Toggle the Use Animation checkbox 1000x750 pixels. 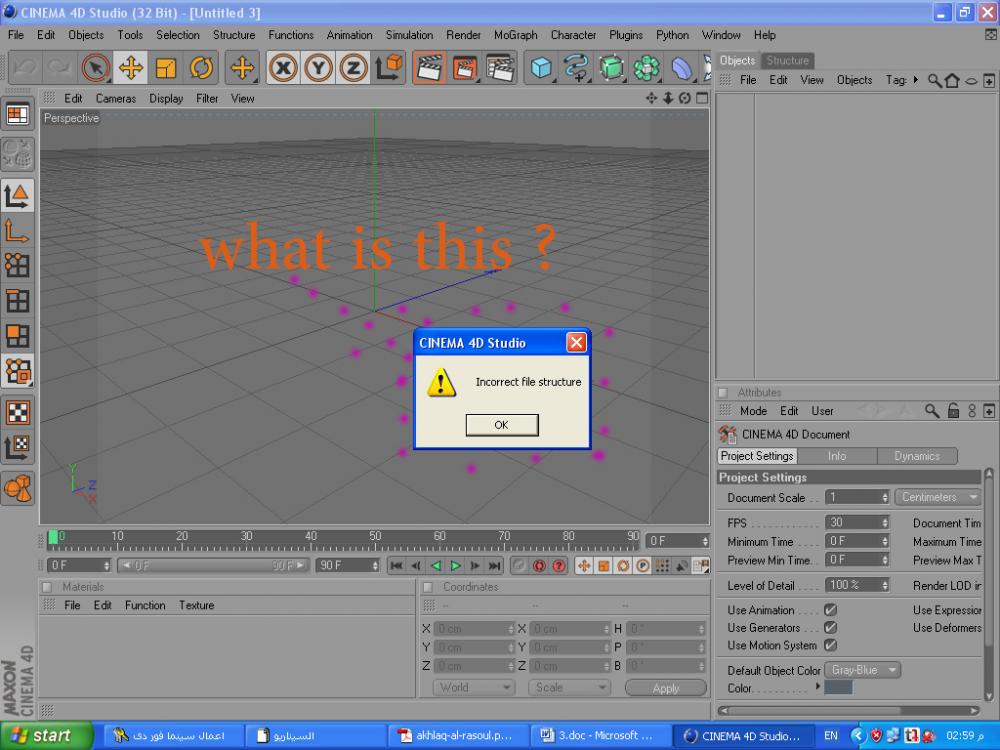(x=830, y=610)
